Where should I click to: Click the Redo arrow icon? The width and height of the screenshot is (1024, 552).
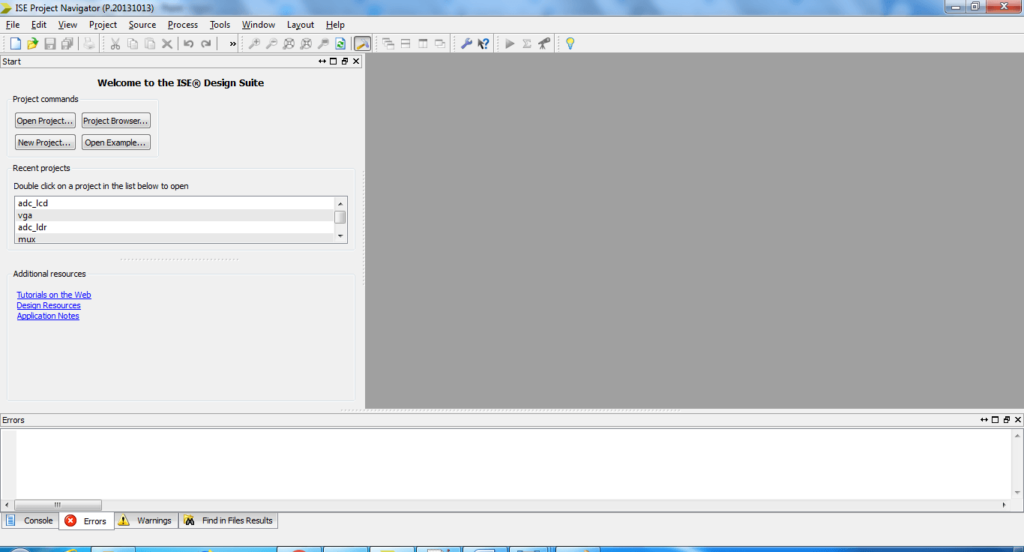click(x=206, y=44)
